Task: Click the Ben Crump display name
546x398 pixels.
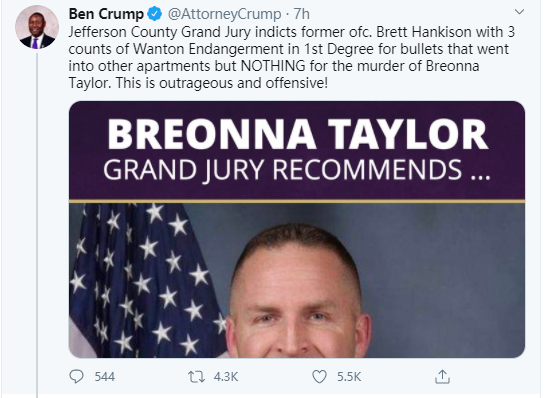Action: pyautogui.click(x=106, y=14)
